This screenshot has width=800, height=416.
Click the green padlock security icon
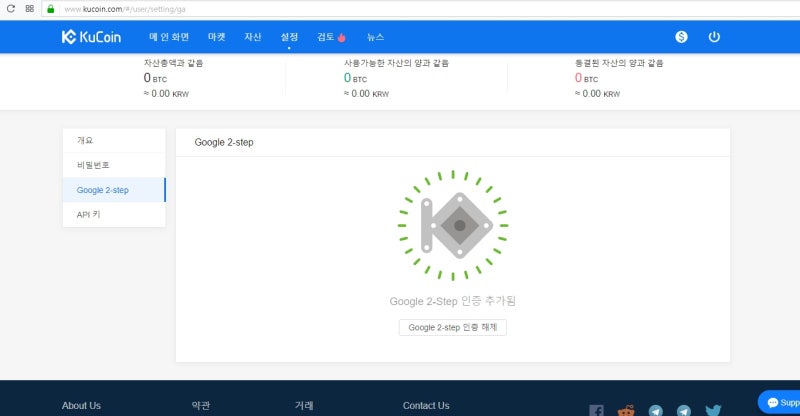click(51, 9)
